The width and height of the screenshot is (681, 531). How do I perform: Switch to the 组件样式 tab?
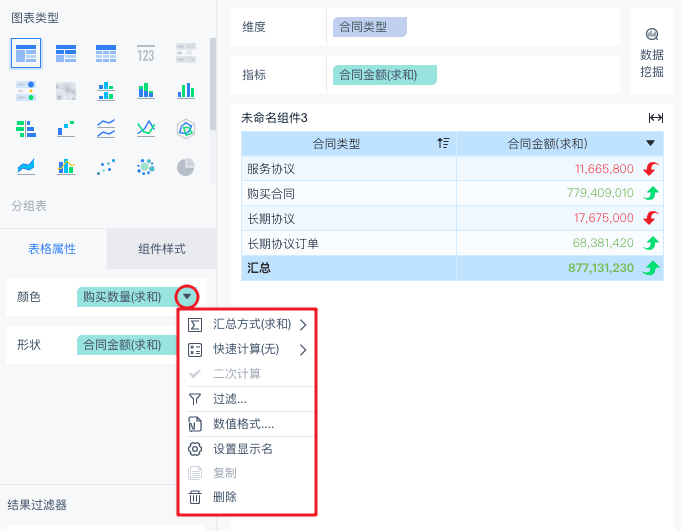click(x=162, y=249)
